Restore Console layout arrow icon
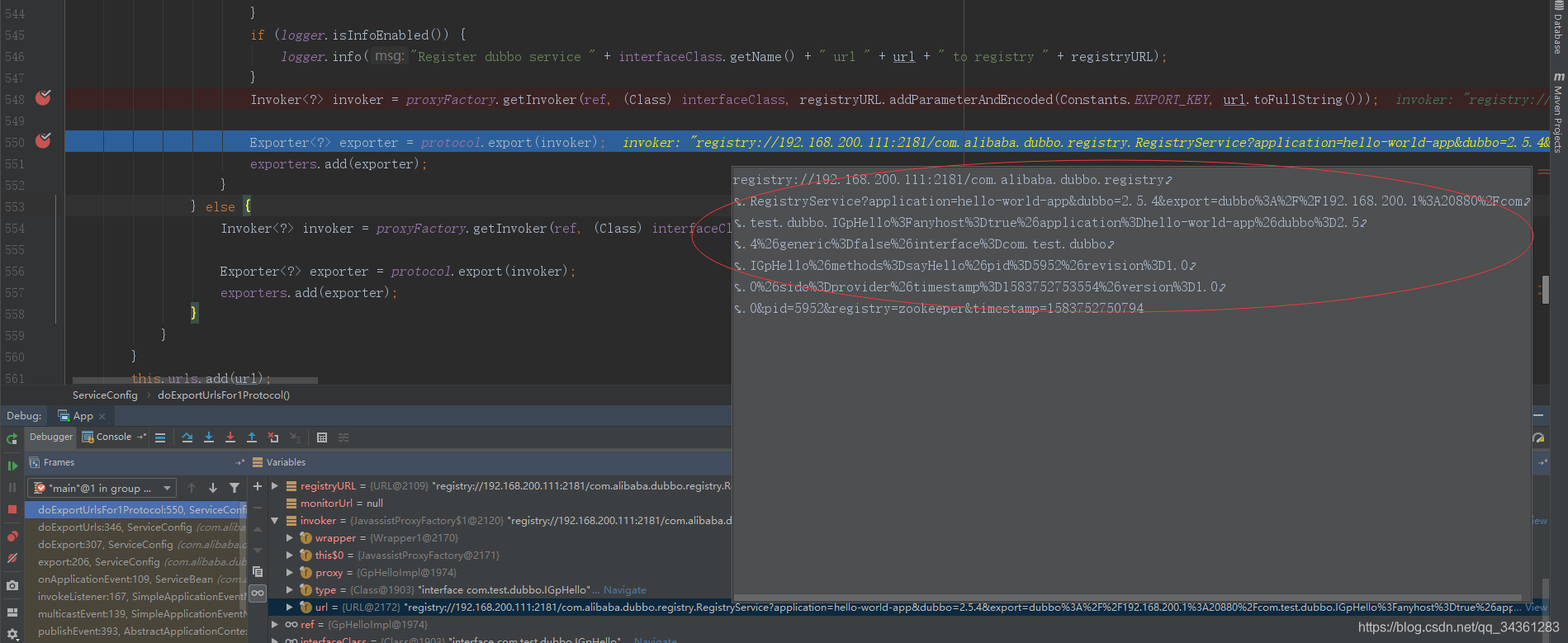The width and height of the screenshot is (1568, 643). pyautogui.click(x=141, y=437)
